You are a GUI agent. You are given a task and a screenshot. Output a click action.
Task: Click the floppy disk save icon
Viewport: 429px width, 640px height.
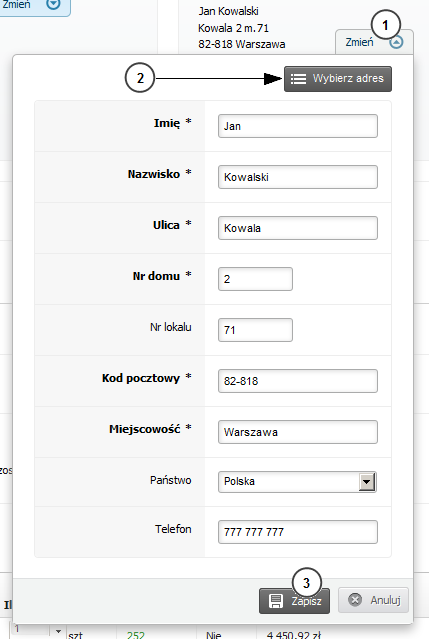(276, 601)
